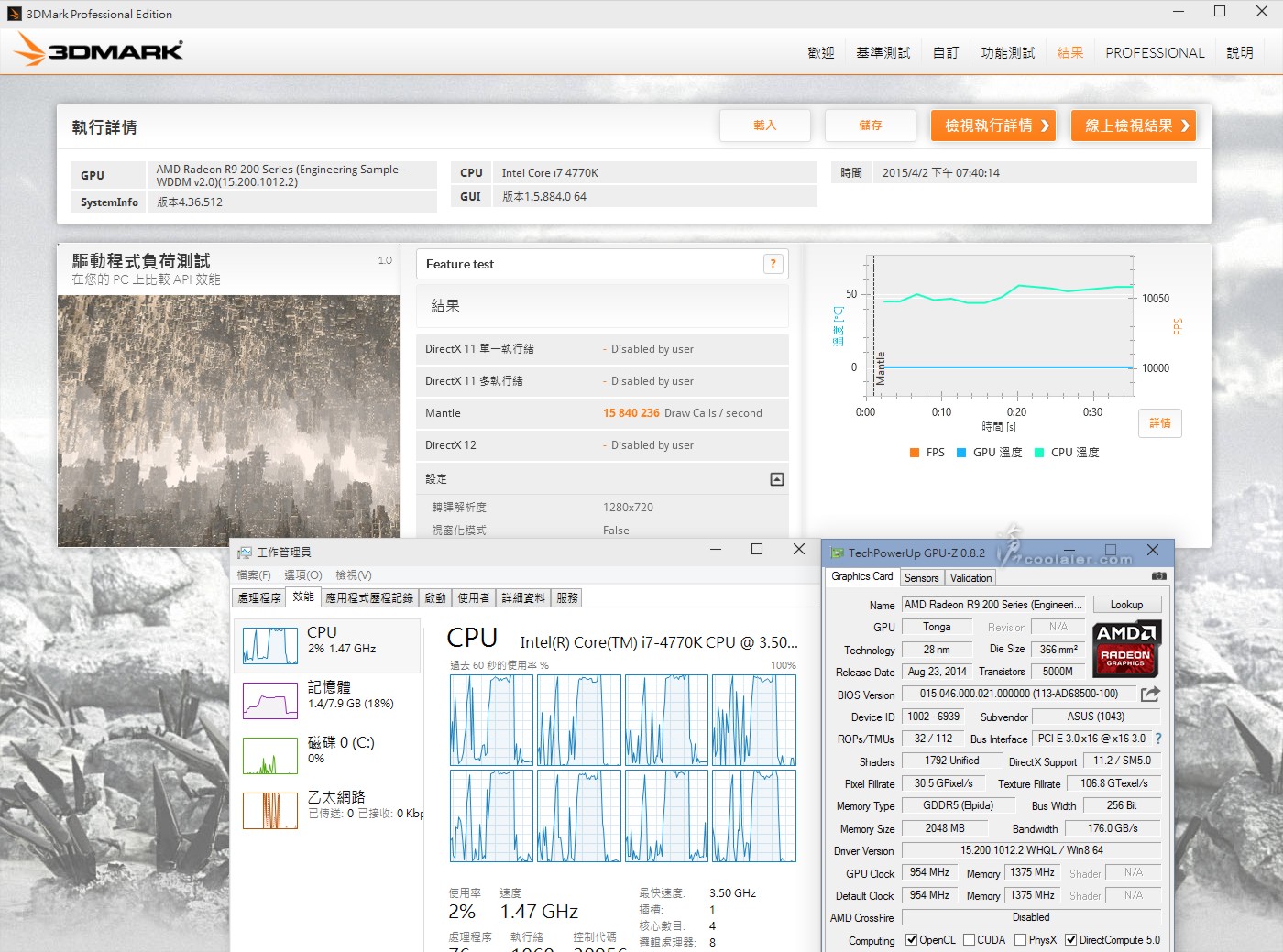Select 乙太網路 ethernet graph item

pos(270,811)
